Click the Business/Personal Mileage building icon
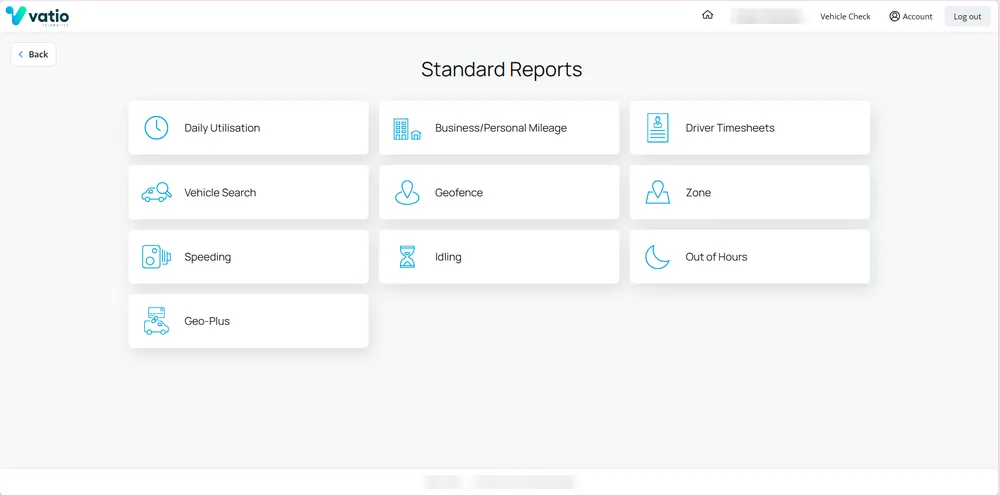Viewport: 1000px width, 495px height. click(407, 129)
